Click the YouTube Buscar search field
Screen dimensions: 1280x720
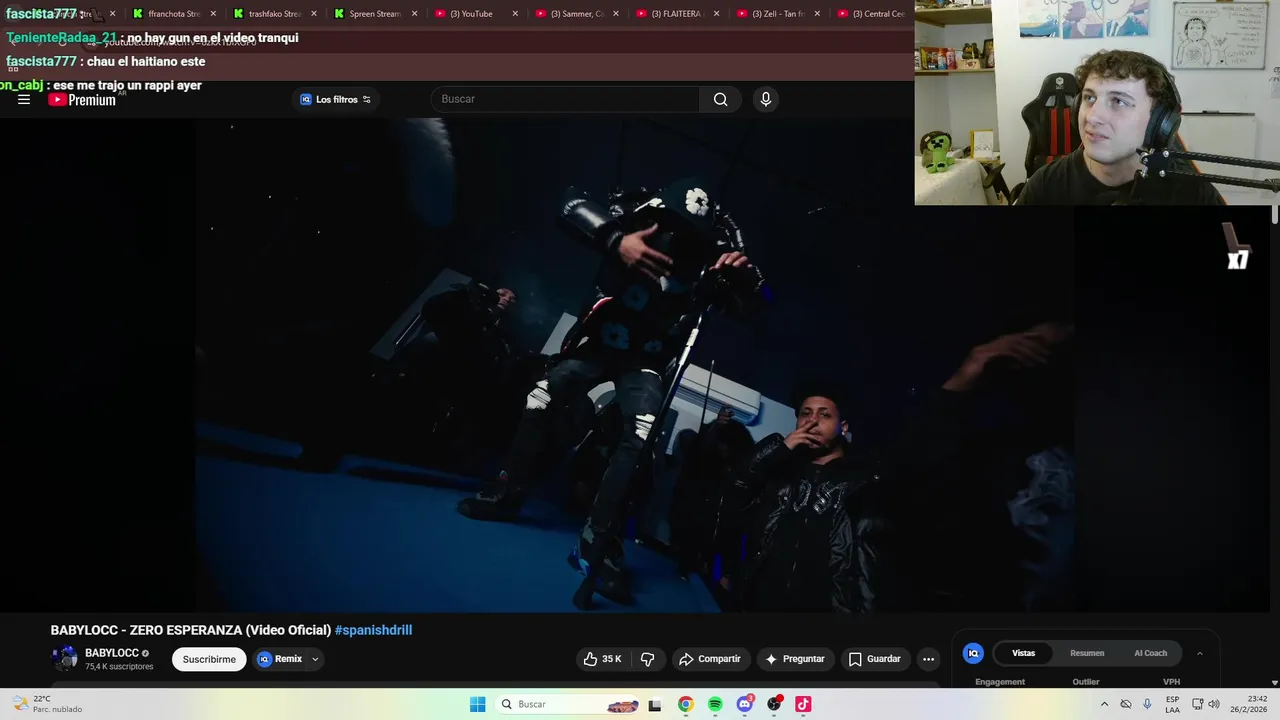(566, 99)
